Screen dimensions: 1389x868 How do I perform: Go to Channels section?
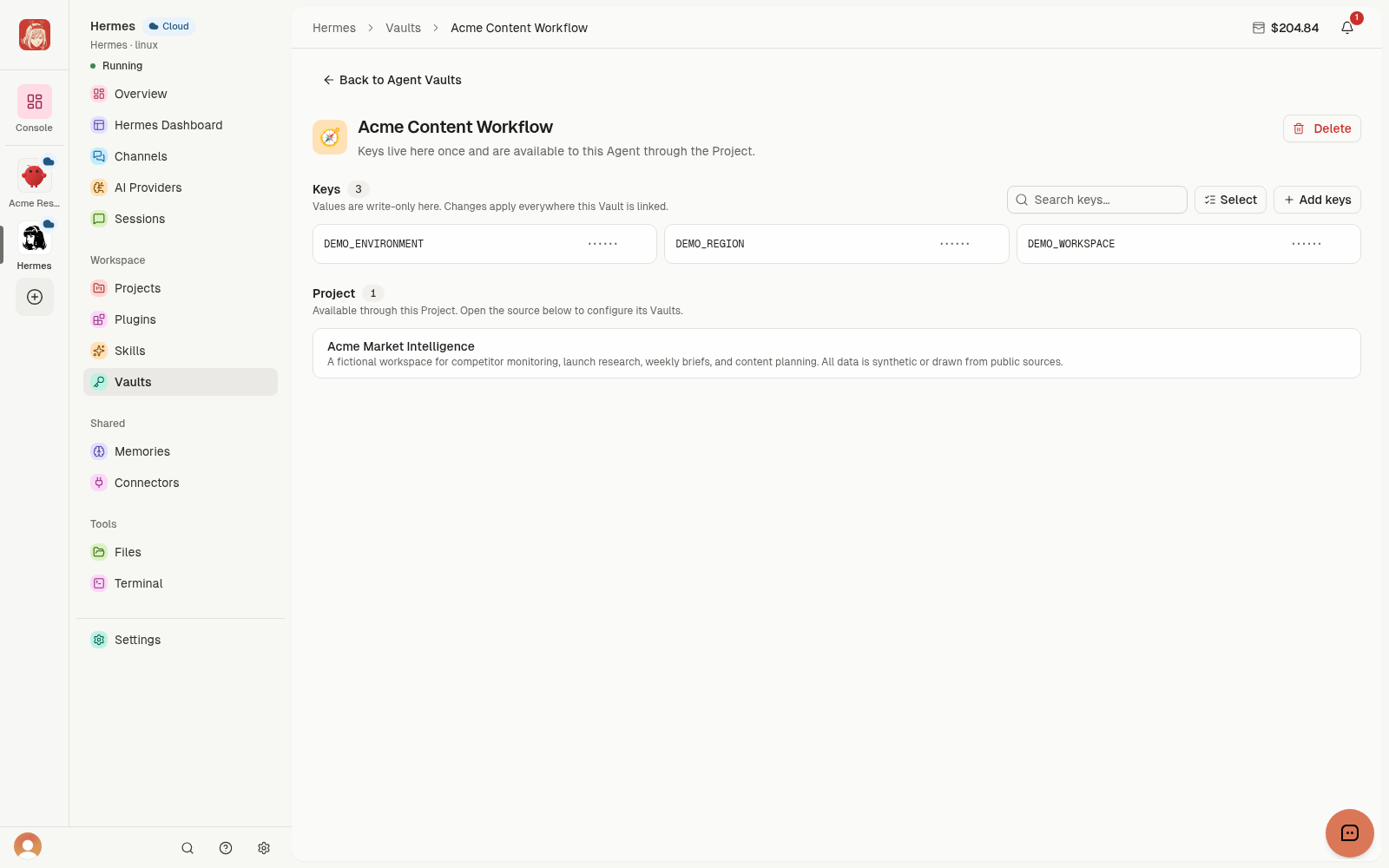(181, 156)
